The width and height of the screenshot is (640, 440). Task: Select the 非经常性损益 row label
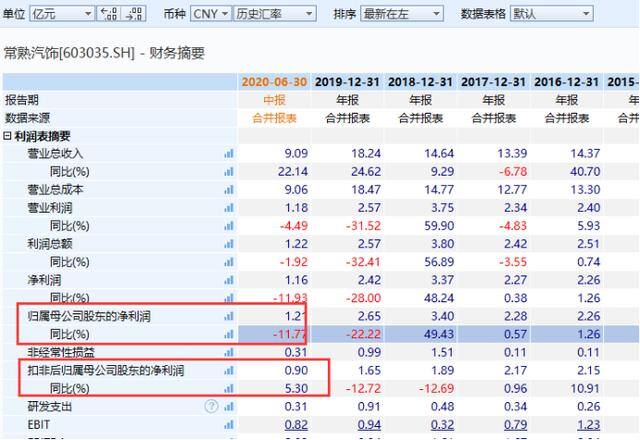click(x=61, y=352)
